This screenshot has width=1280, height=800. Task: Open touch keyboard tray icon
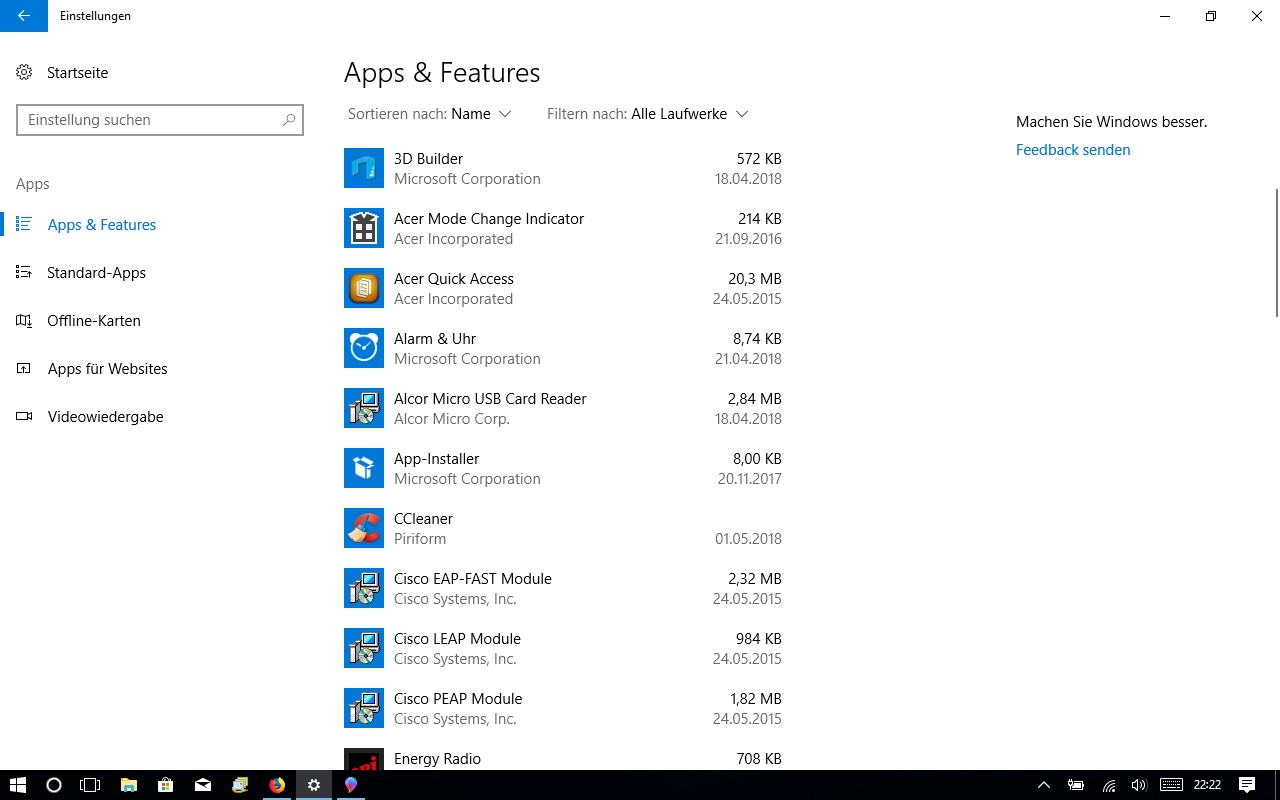click(1171, 785)
